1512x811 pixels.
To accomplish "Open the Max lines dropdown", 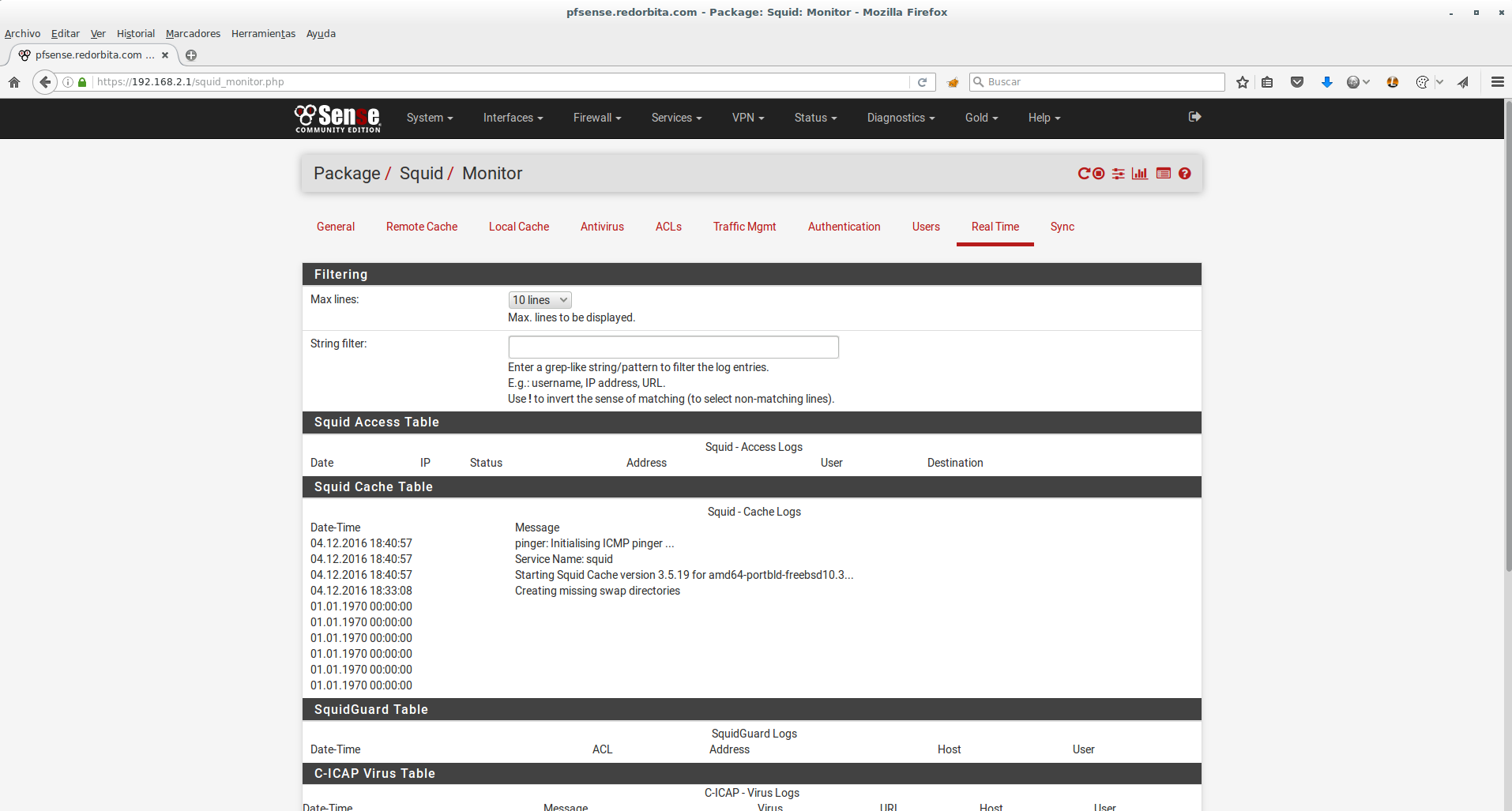I will click(540, 300).
